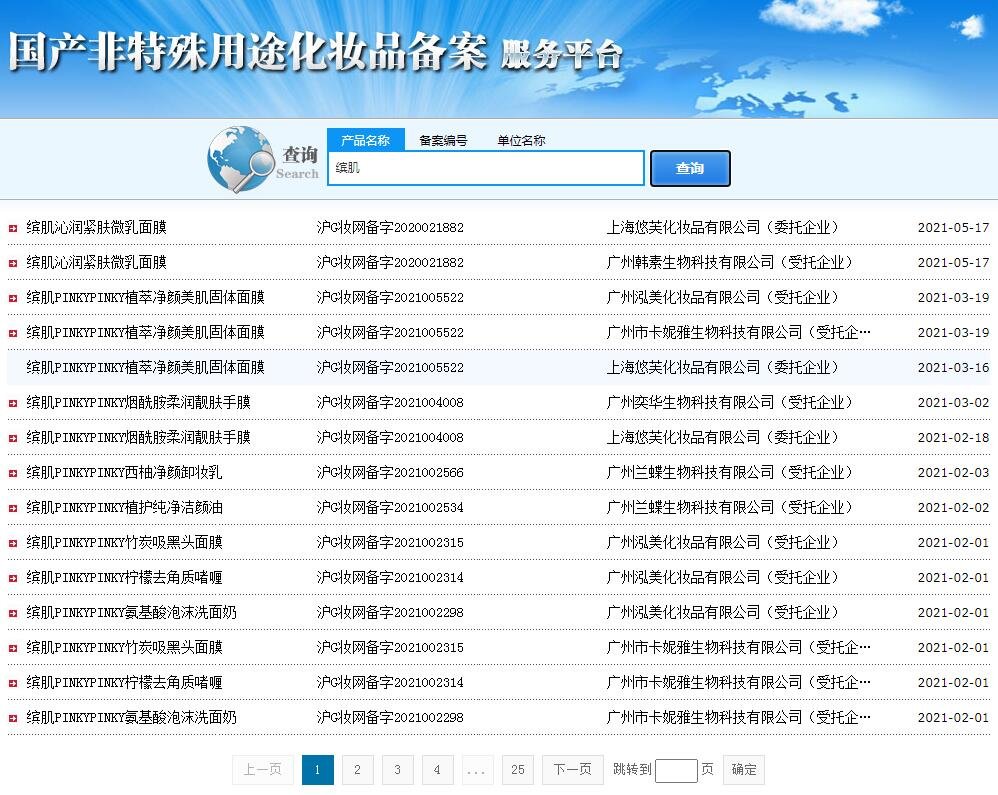Click red bullet on 广州韩素生物科技 row

click(x=13, y=263)
